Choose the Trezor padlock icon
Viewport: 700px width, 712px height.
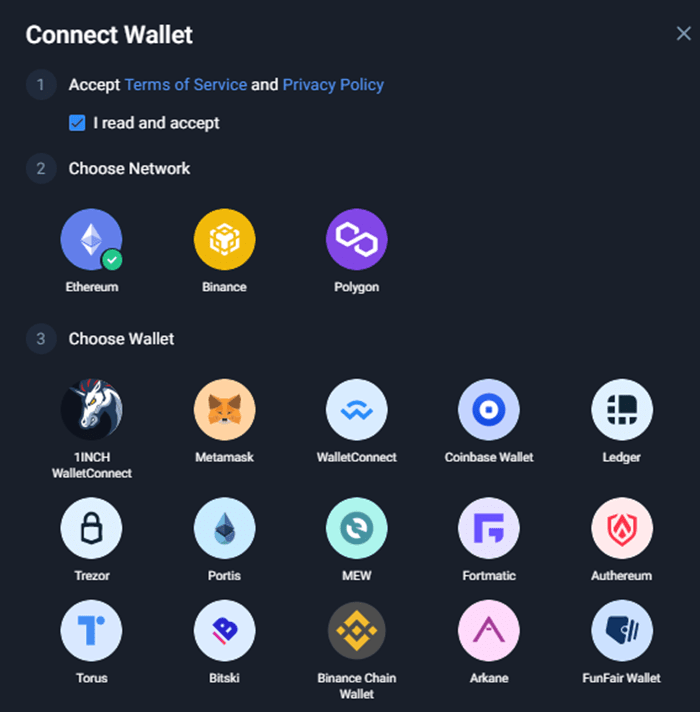[91, 528]
